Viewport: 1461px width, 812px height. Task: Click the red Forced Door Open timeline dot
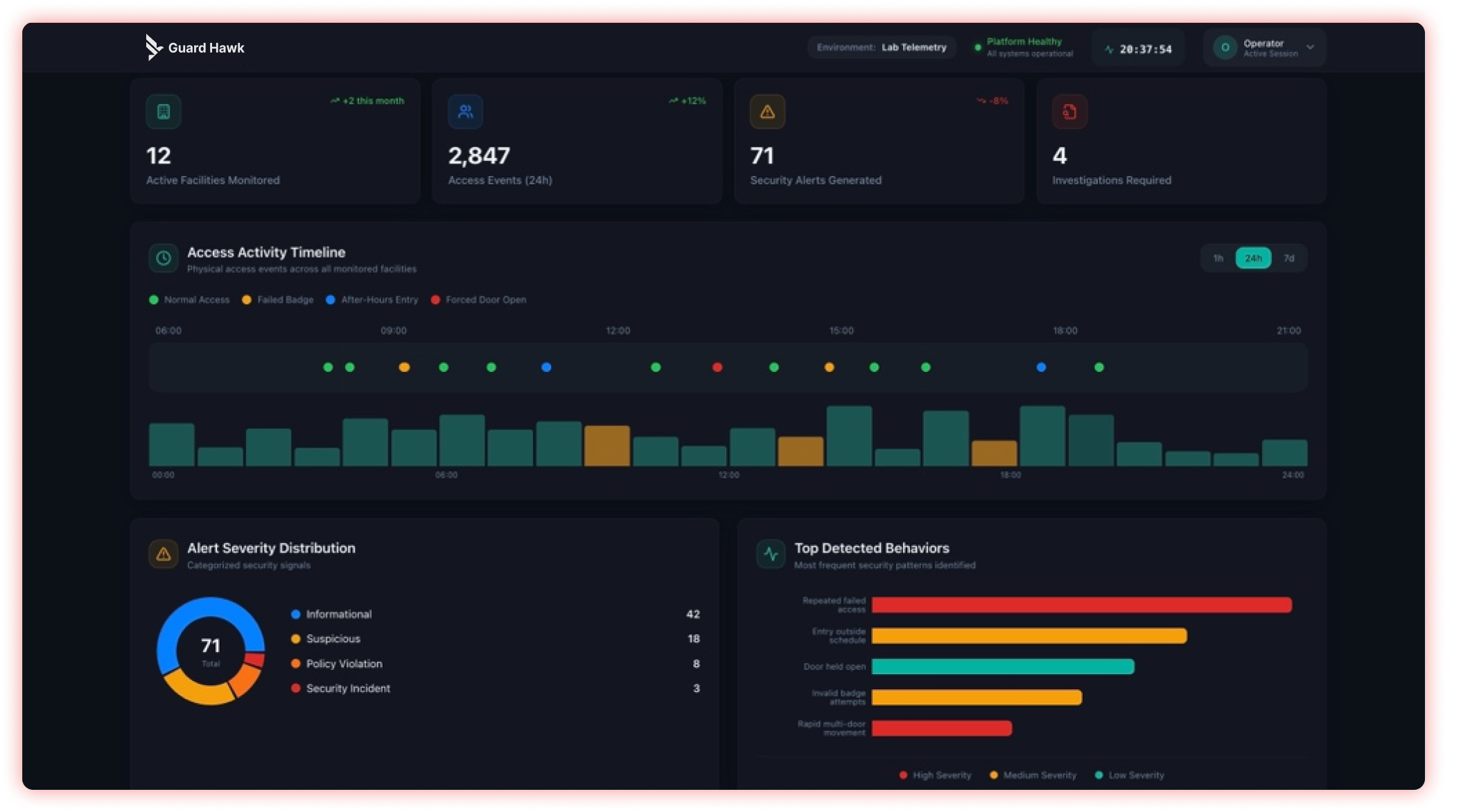(x=717, y=367)
